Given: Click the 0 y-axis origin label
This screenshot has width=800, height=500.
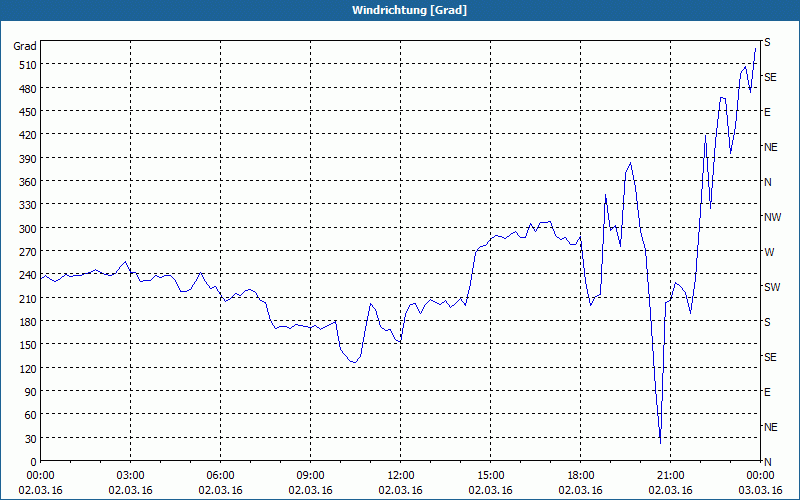Looking at the screenshot, I should pos(34,462).
